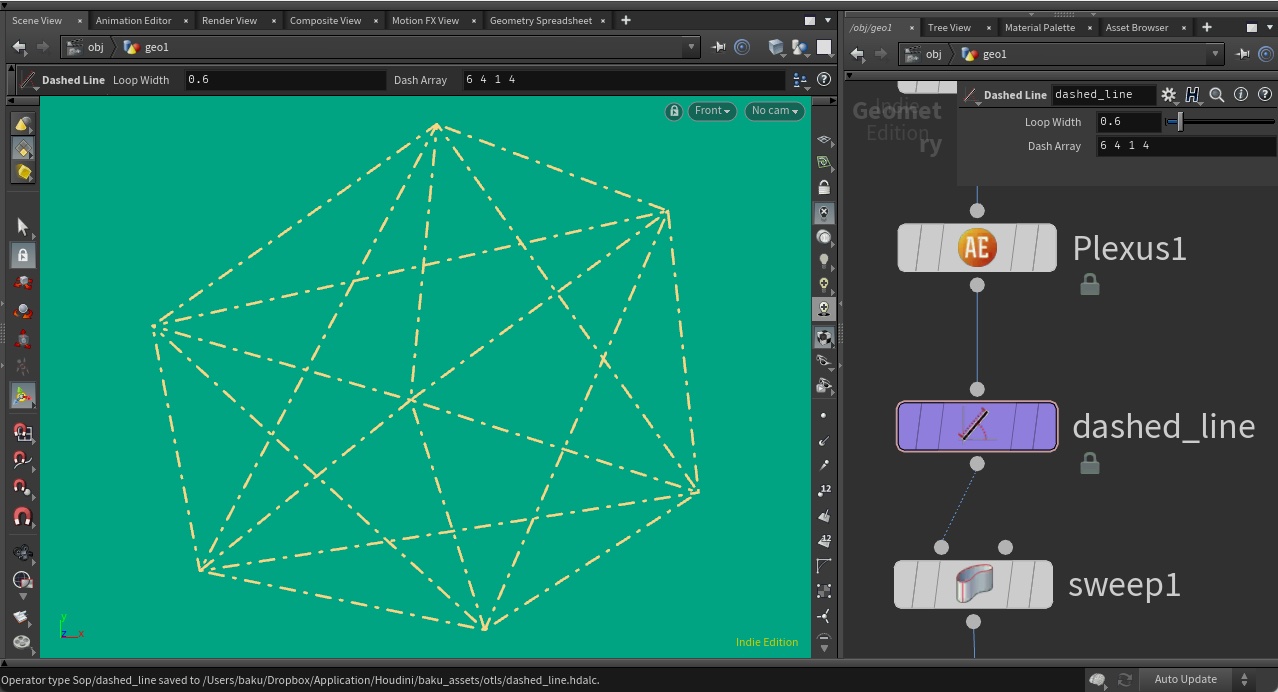Expand the Scene View path dropdown arrow

coord(691,47)
